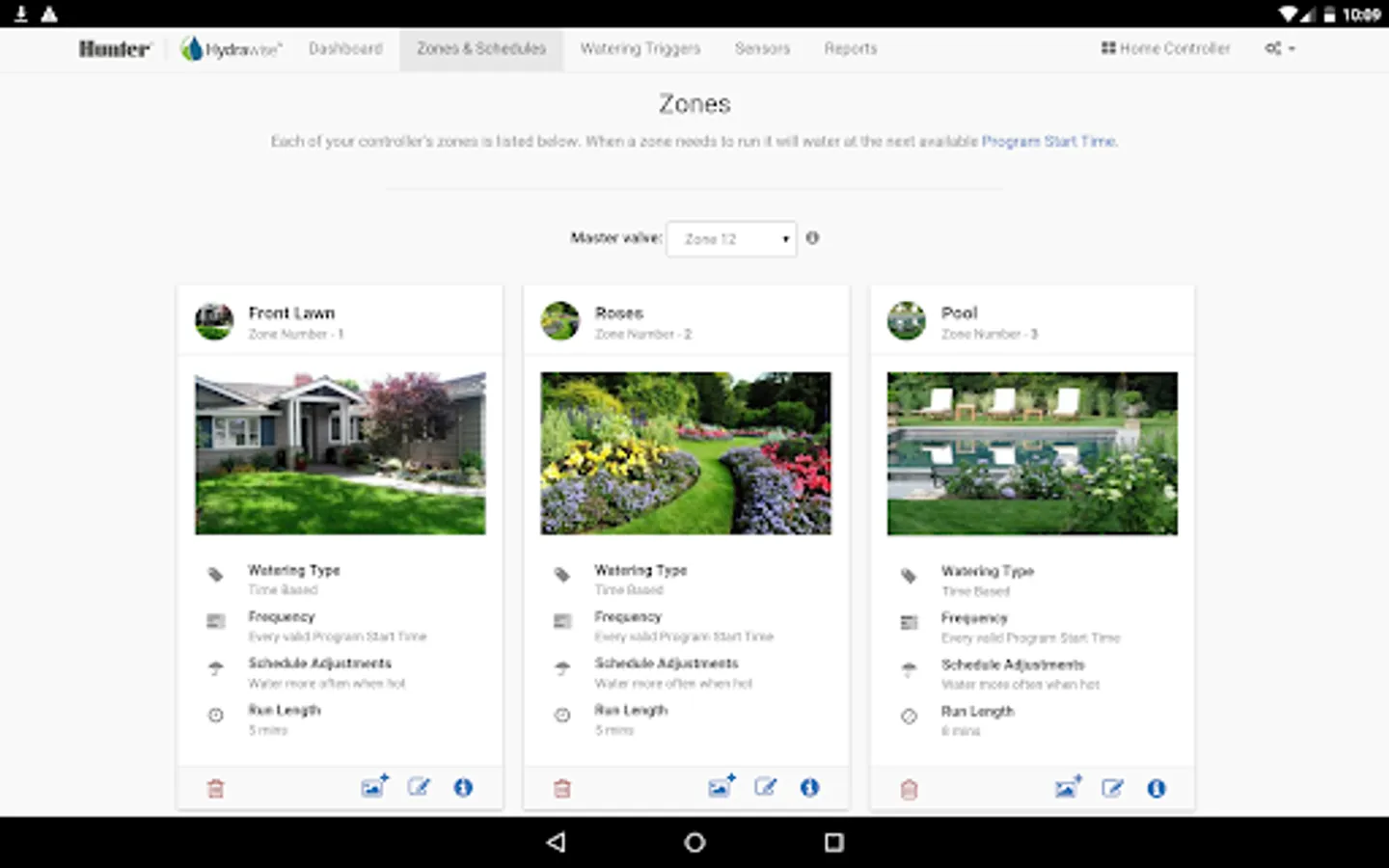
Task: Edit the Pool zone
Action: click(x=1112, y=788)
